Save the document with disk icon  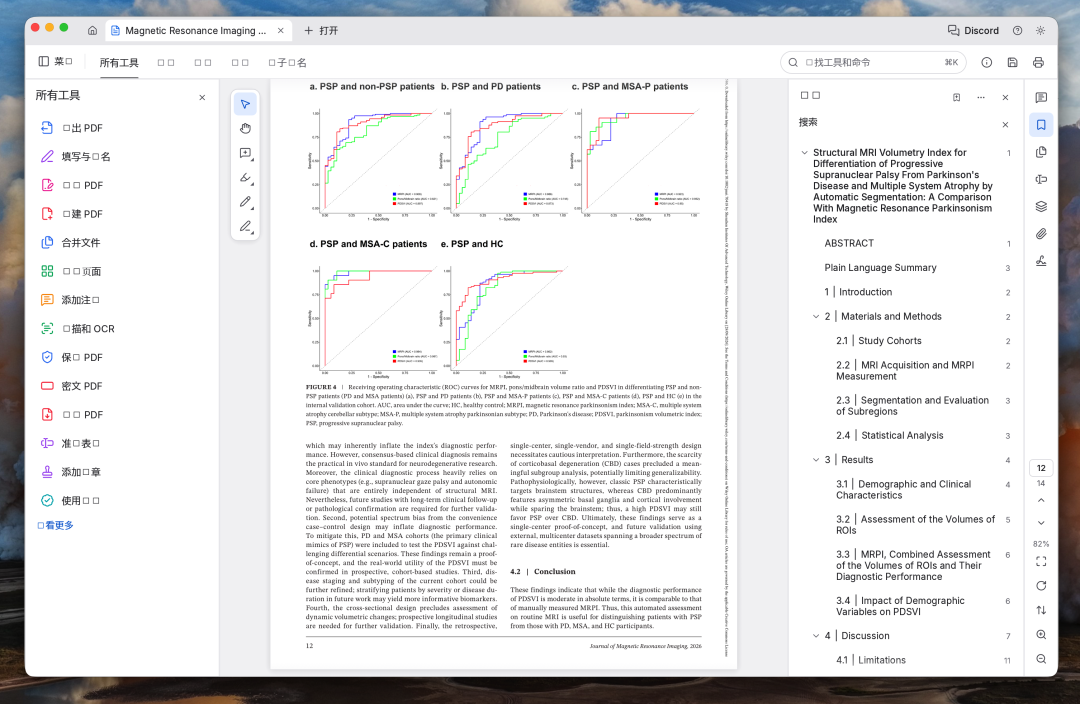click(x=1012, y=62)
